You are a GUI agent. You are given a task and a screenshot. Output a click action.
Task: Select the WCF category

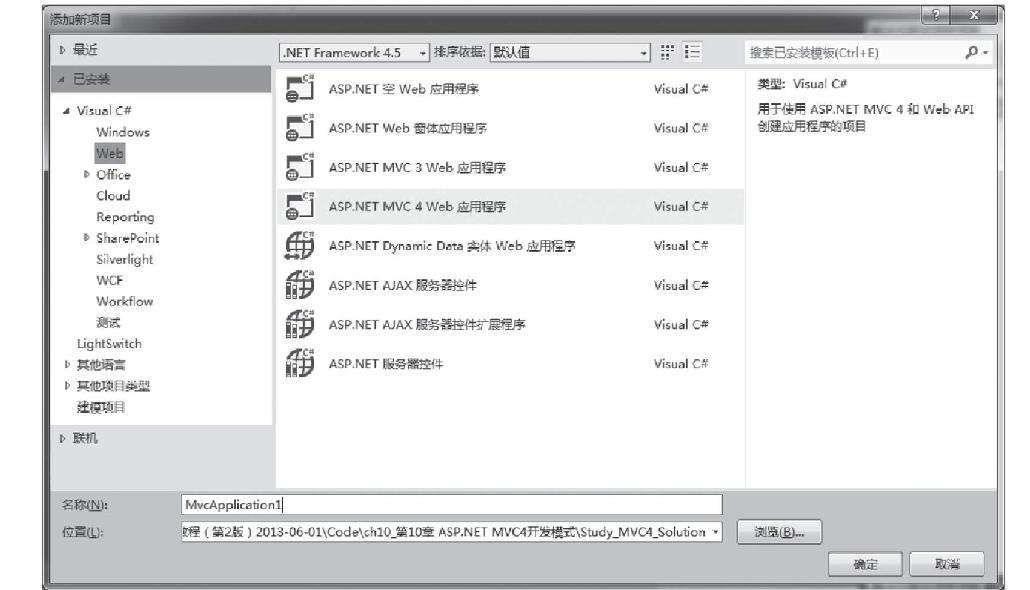pyautogui.click(x=109, y=281)
